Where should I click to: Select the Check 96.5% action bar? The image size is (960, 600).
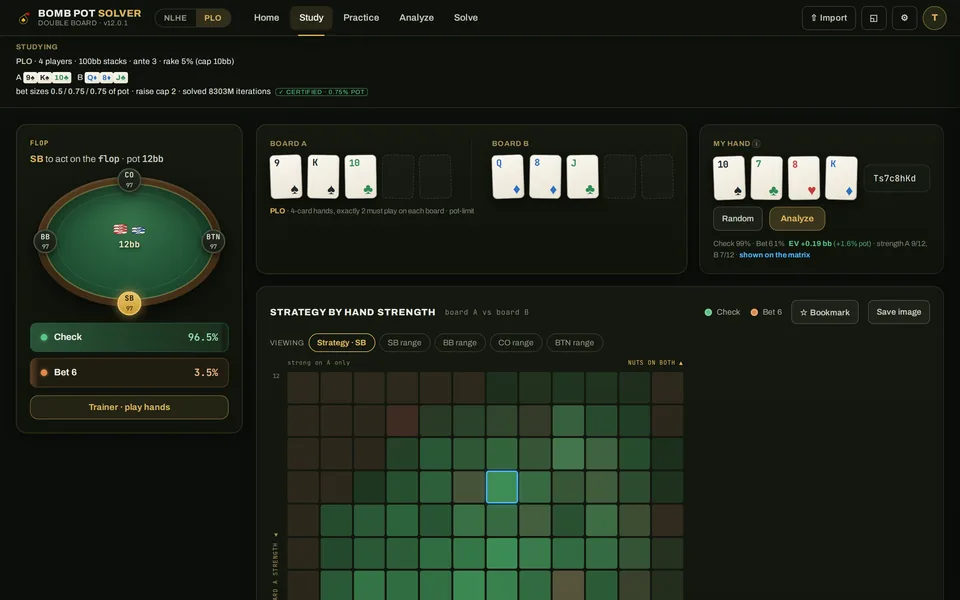129,337
